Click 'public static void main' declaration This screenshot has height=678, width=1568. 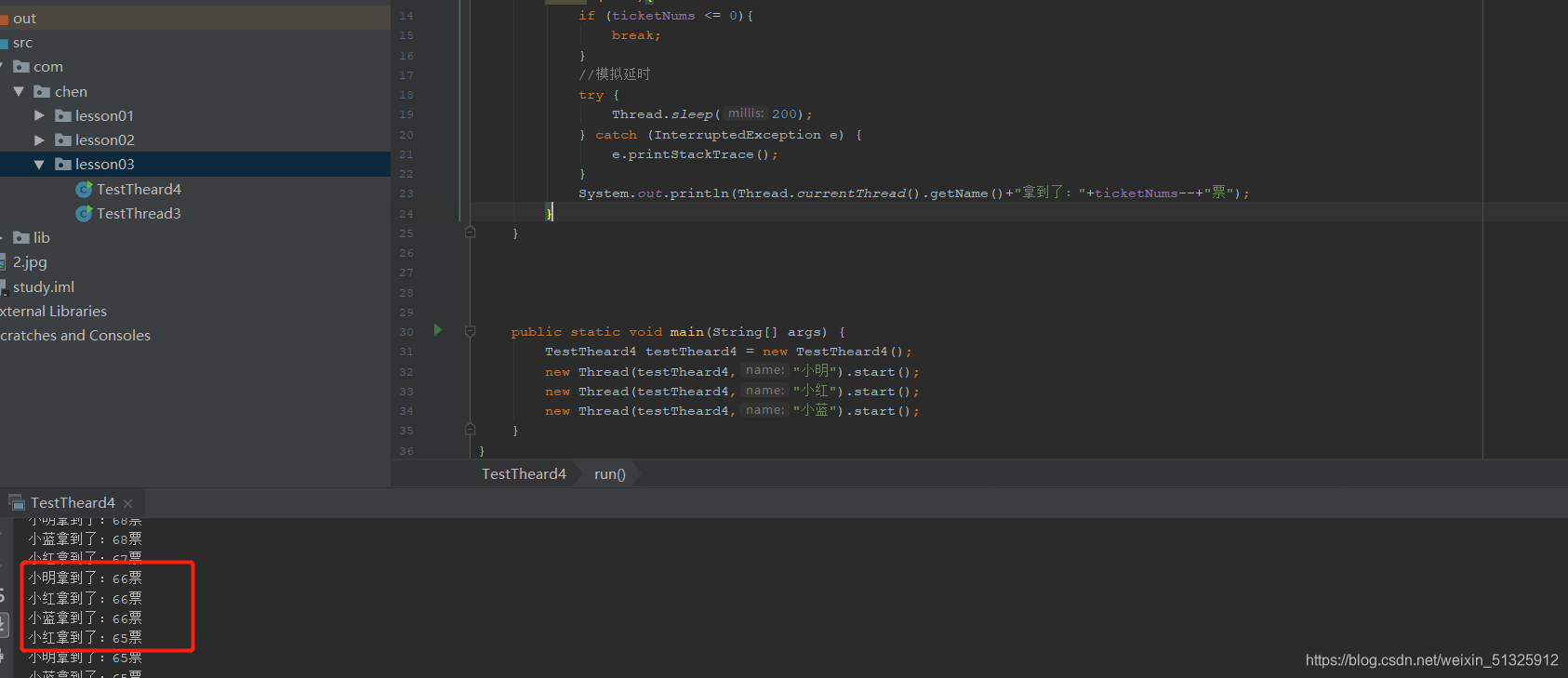[x=607, y=332]
